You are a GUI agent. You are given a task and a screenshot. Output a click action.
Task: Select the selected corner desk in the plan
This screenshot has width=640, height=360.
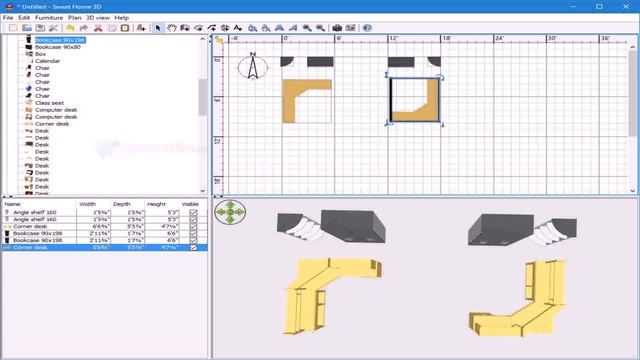(415, 100)
